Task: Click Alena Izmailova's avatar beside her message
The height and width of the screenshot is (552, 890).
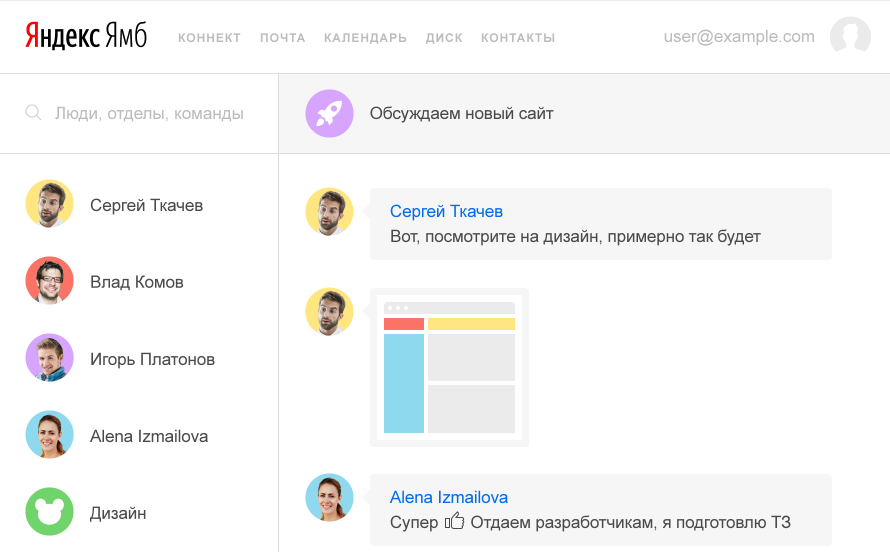Action: point(329,498)
